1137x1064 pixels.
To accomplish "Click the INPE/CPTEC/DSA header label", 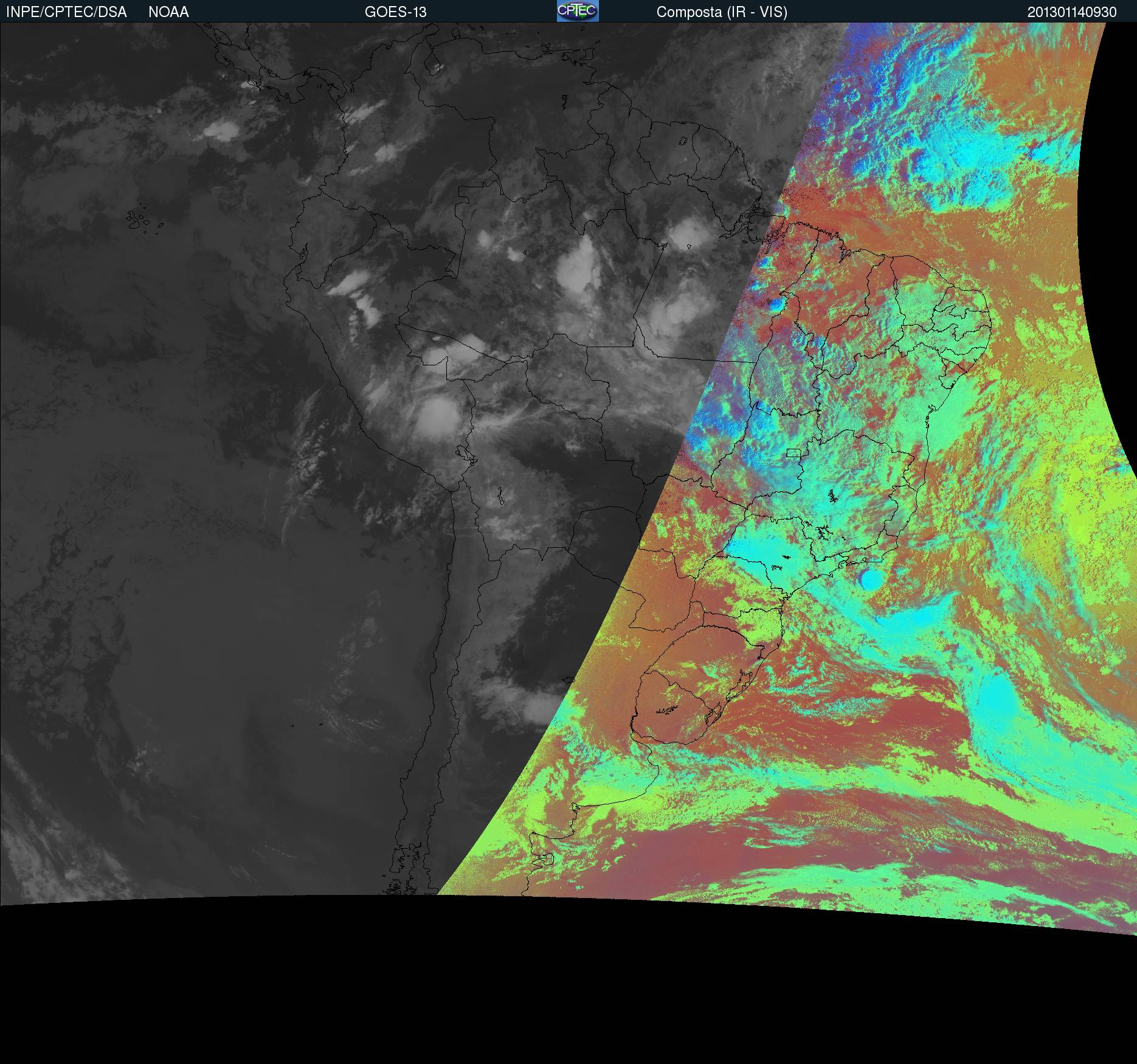I will (x=66, y=12).
